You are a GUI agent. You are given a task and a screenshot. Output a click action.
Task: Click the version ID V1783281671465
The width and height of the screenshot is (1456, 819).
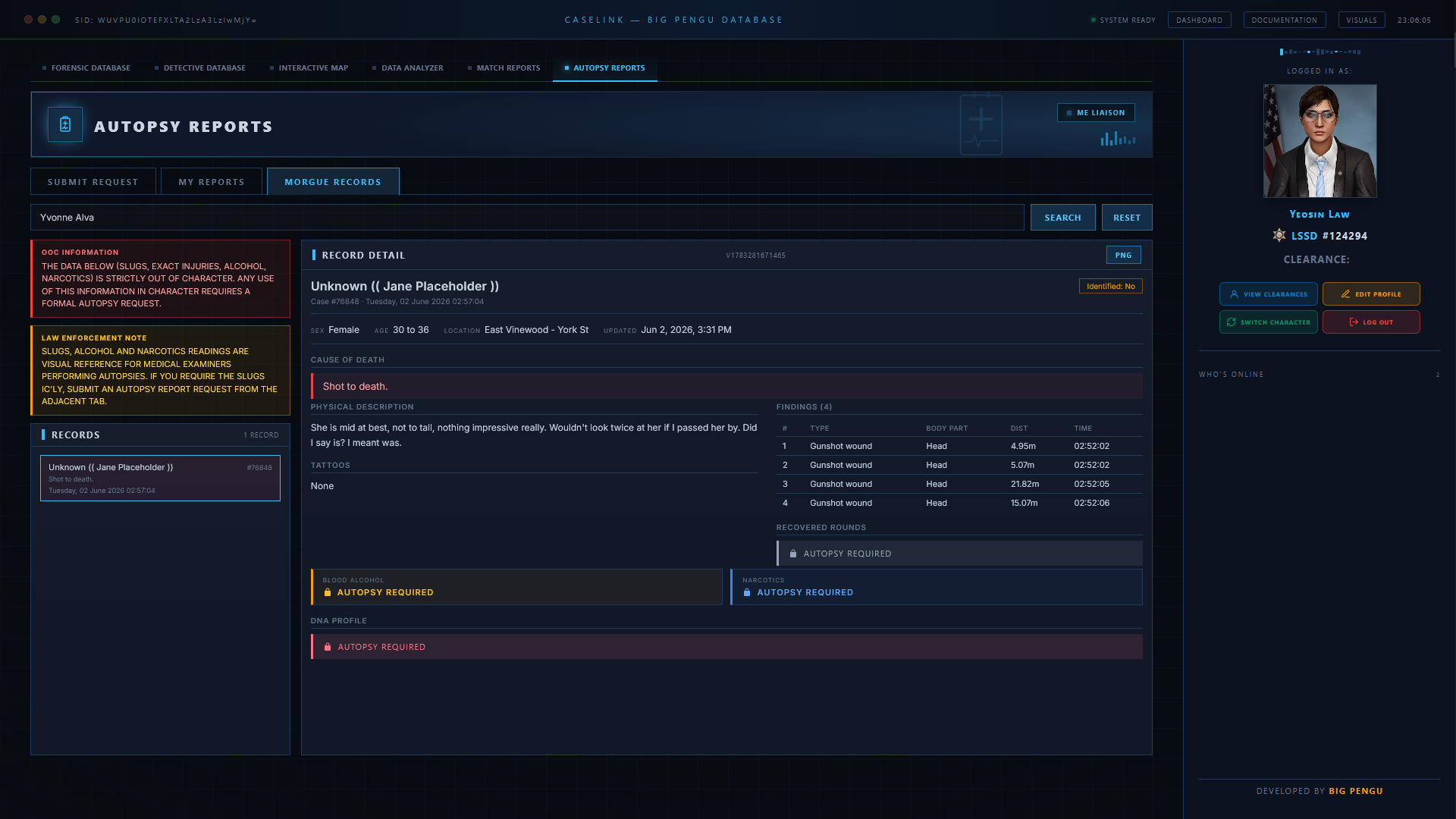tap(755, 256)
